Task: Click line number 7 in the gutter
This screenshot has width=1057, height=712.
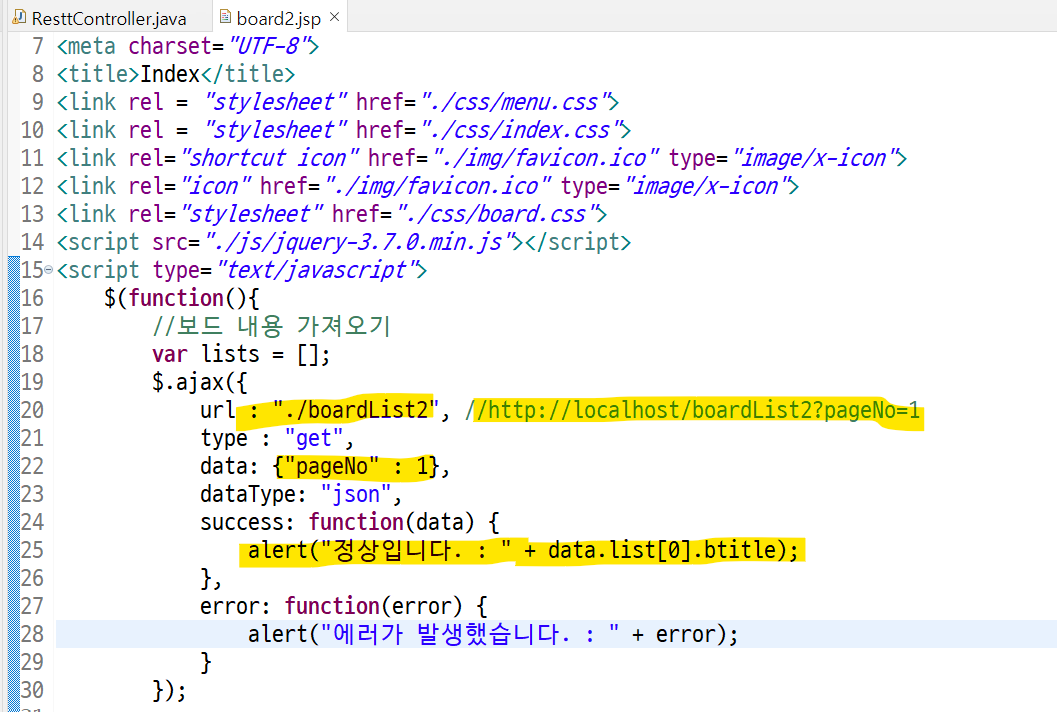Action: (37, 46)
